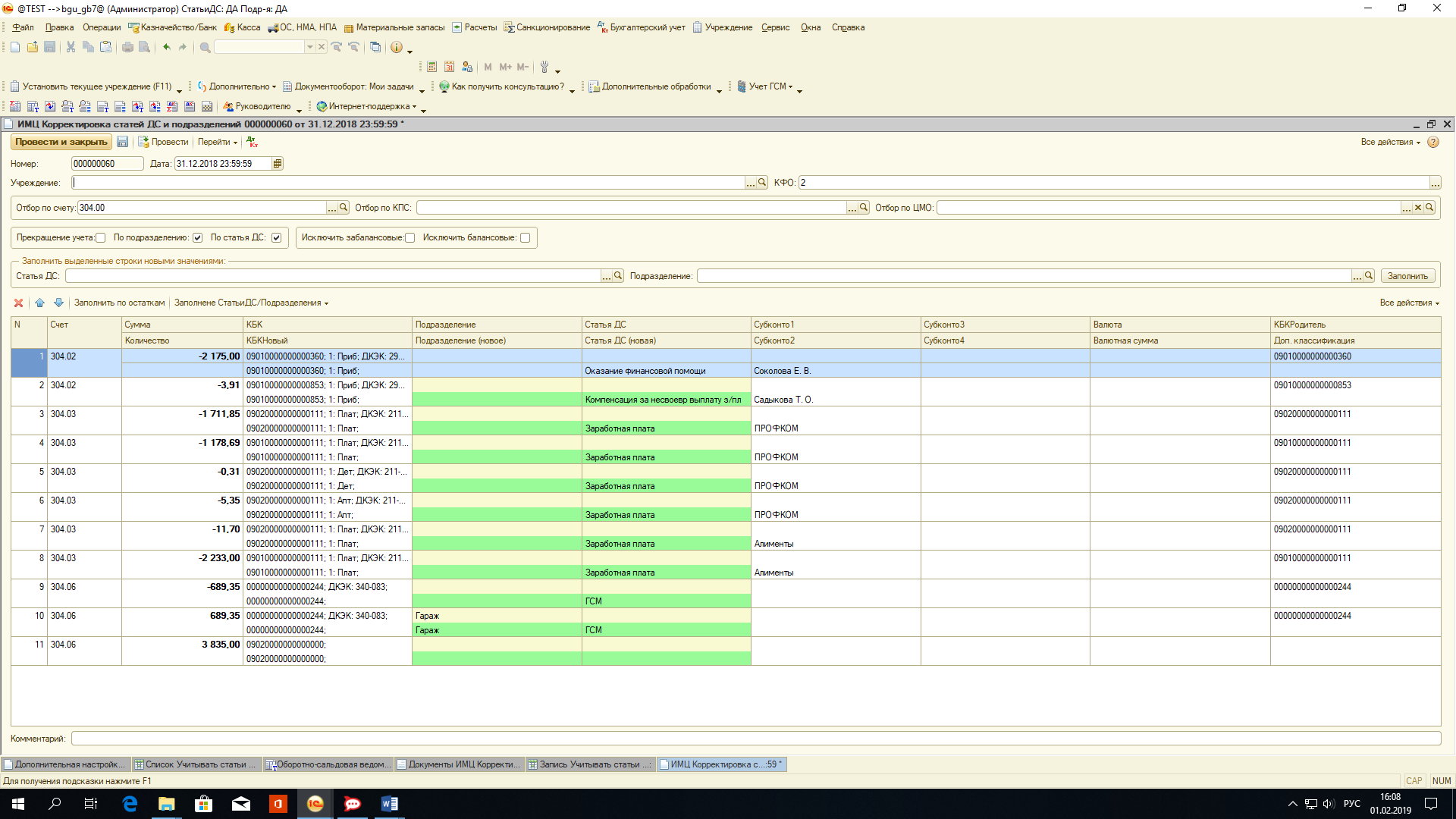Toggle Исключить забалансовые checkbox
Viewport: 1456px width, 819px height.
pyautogui.click(x=410, y=237)
